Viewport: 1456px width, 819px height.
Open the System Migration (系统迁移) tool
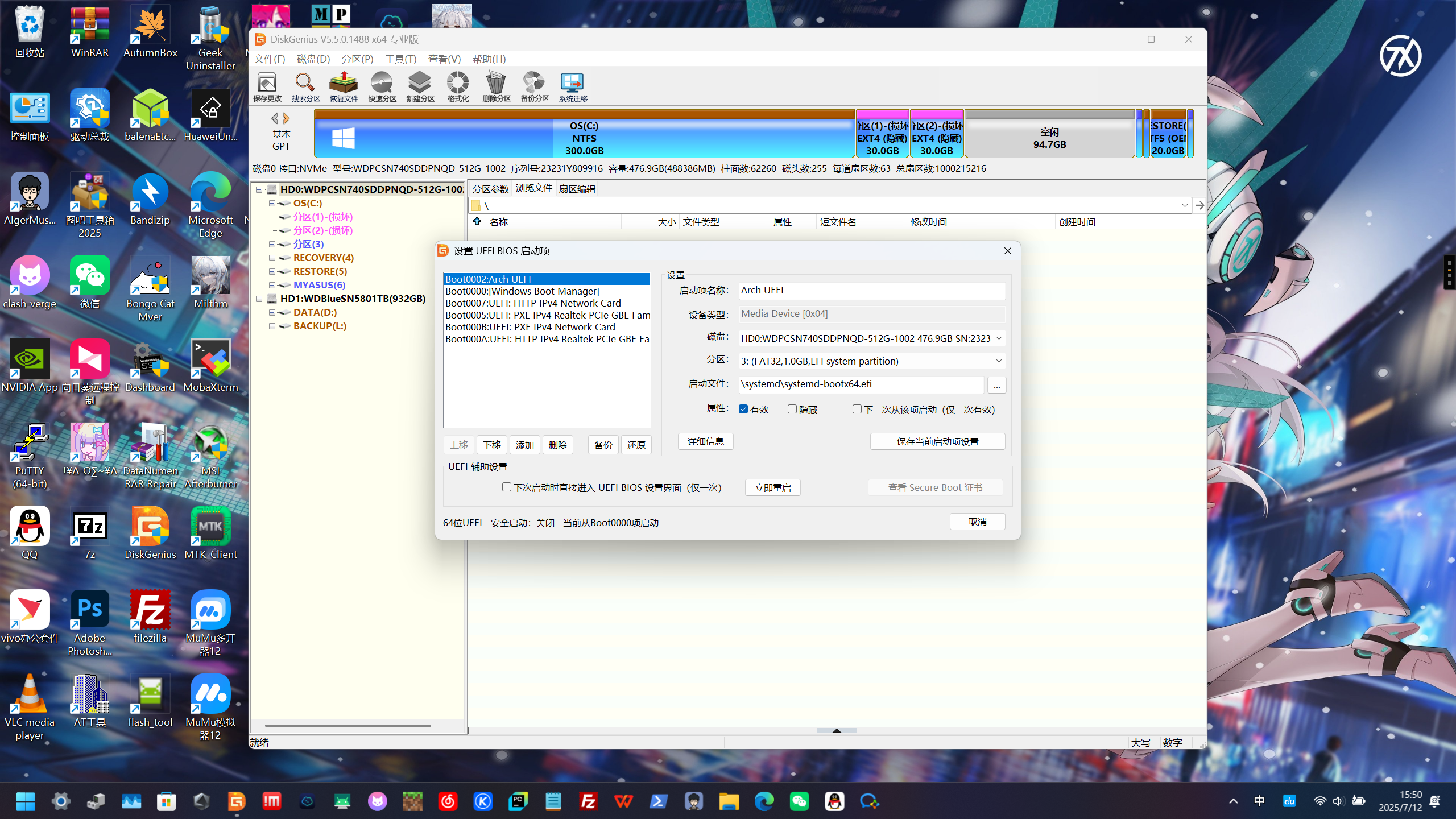coord(573,86)
